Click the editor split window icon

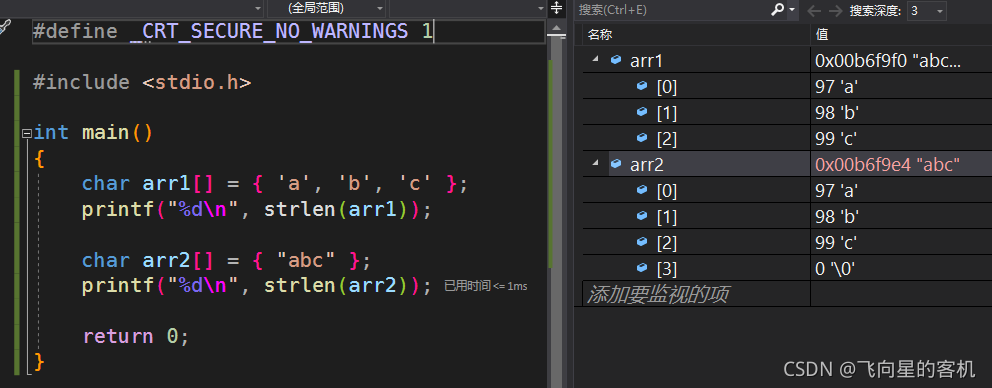[x=557, y=8]
